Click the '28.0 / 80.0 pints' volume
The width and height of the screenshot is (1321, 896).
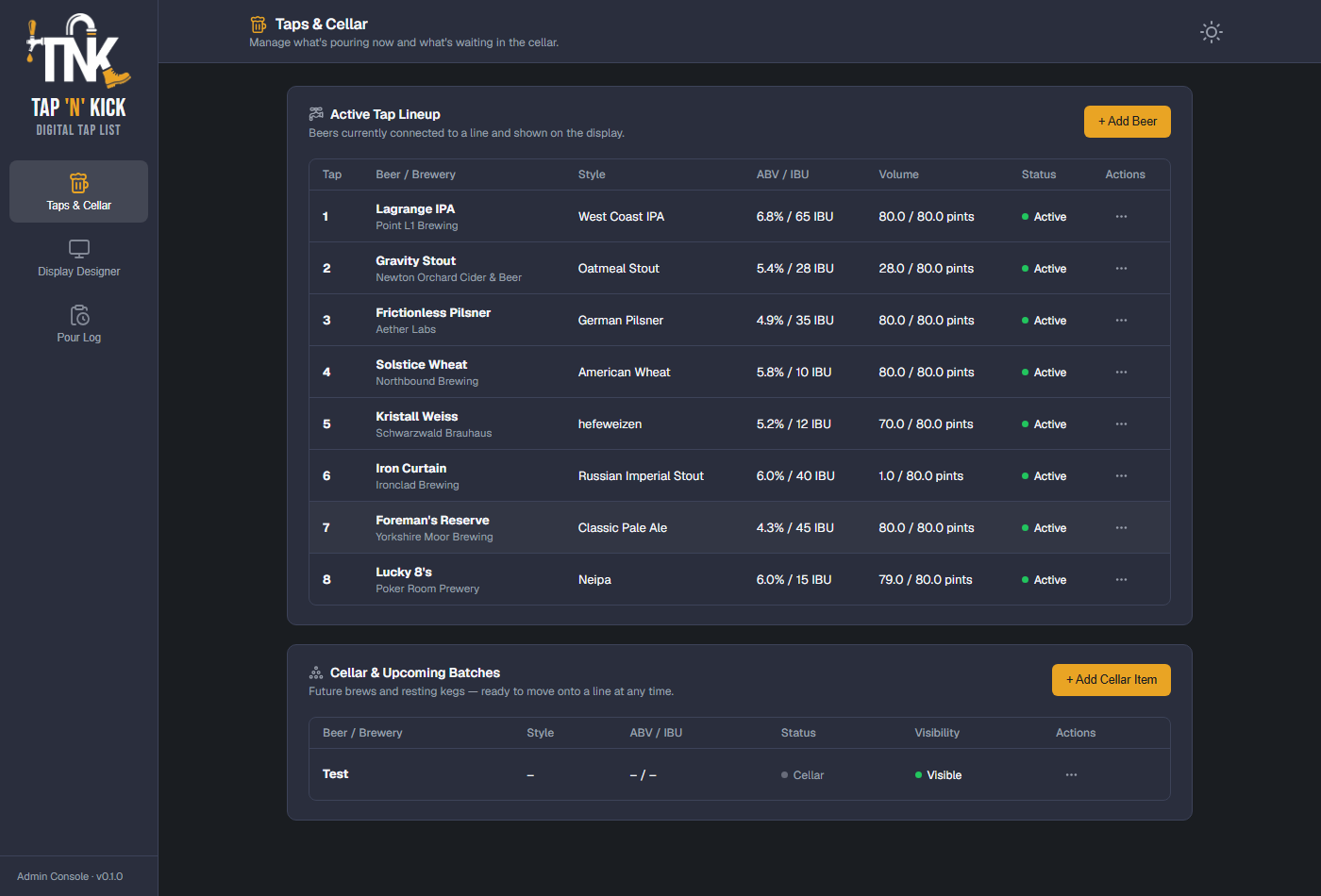[926, 269]
